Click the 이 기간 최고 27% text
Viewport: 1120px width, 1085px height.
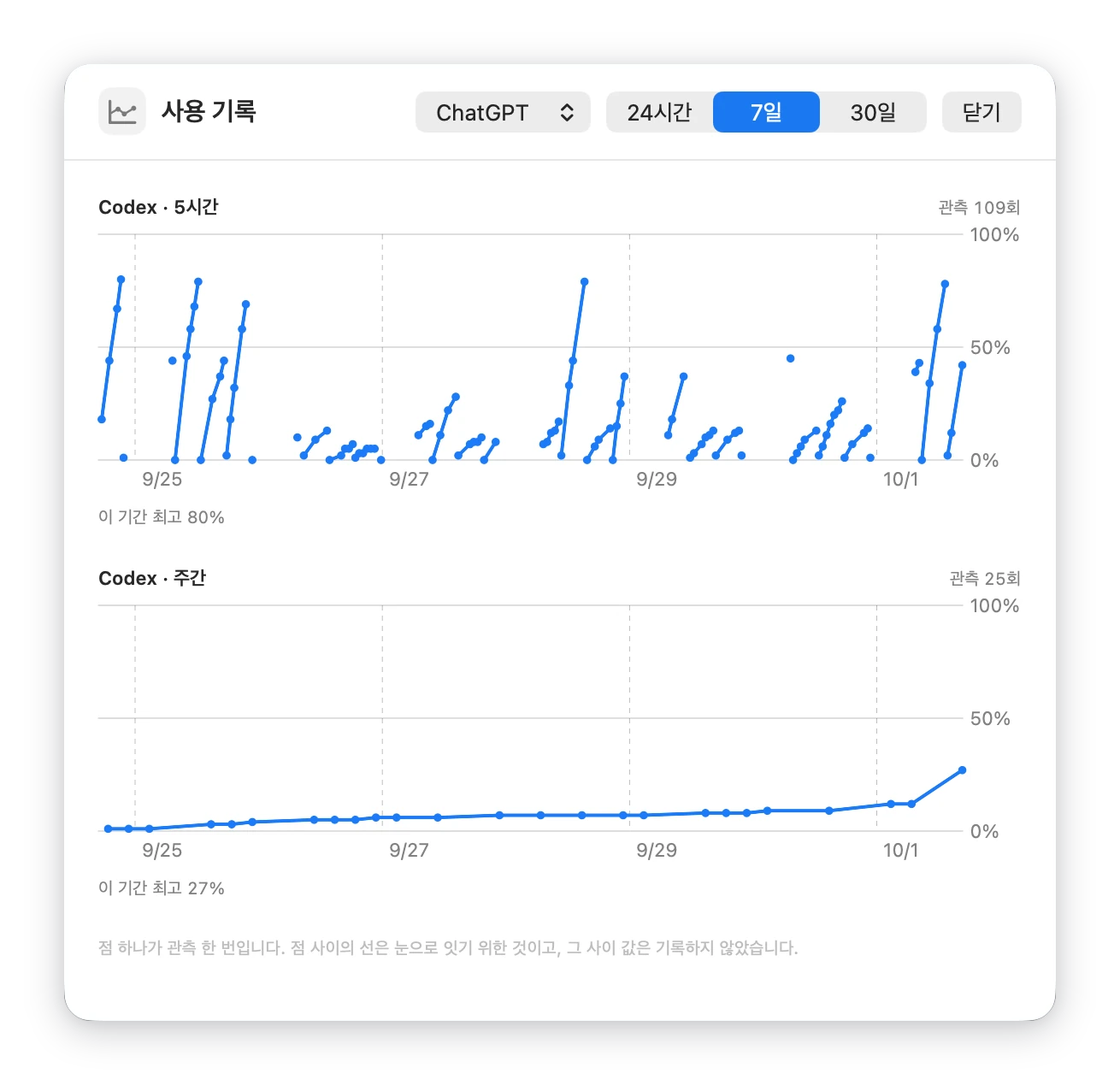pos(162,888)
